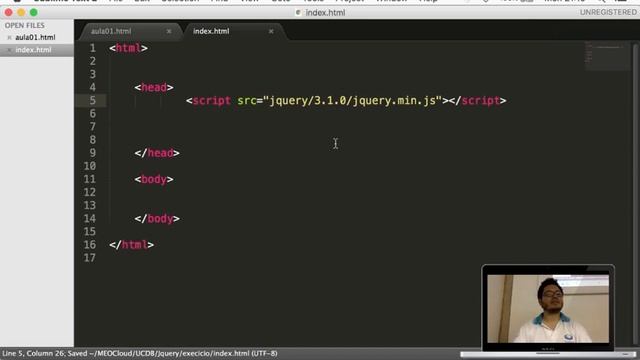Click line number 16 in the gutter

[90, 245]
